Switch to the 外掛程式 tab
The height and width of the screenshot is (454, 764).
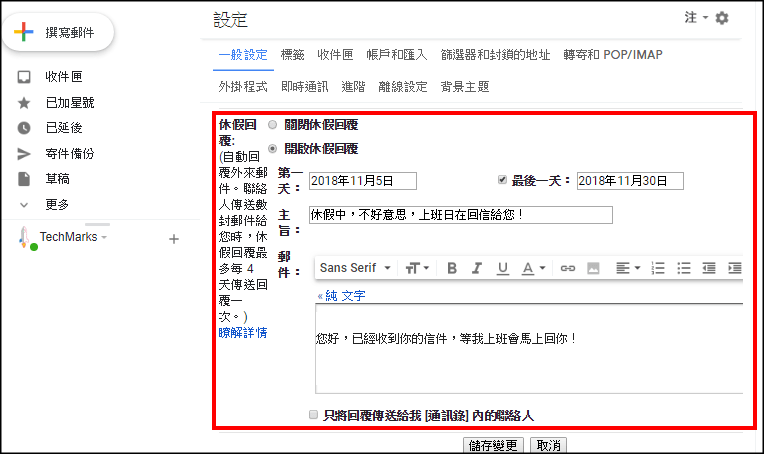pyautogui.click(x=243, y=87)
